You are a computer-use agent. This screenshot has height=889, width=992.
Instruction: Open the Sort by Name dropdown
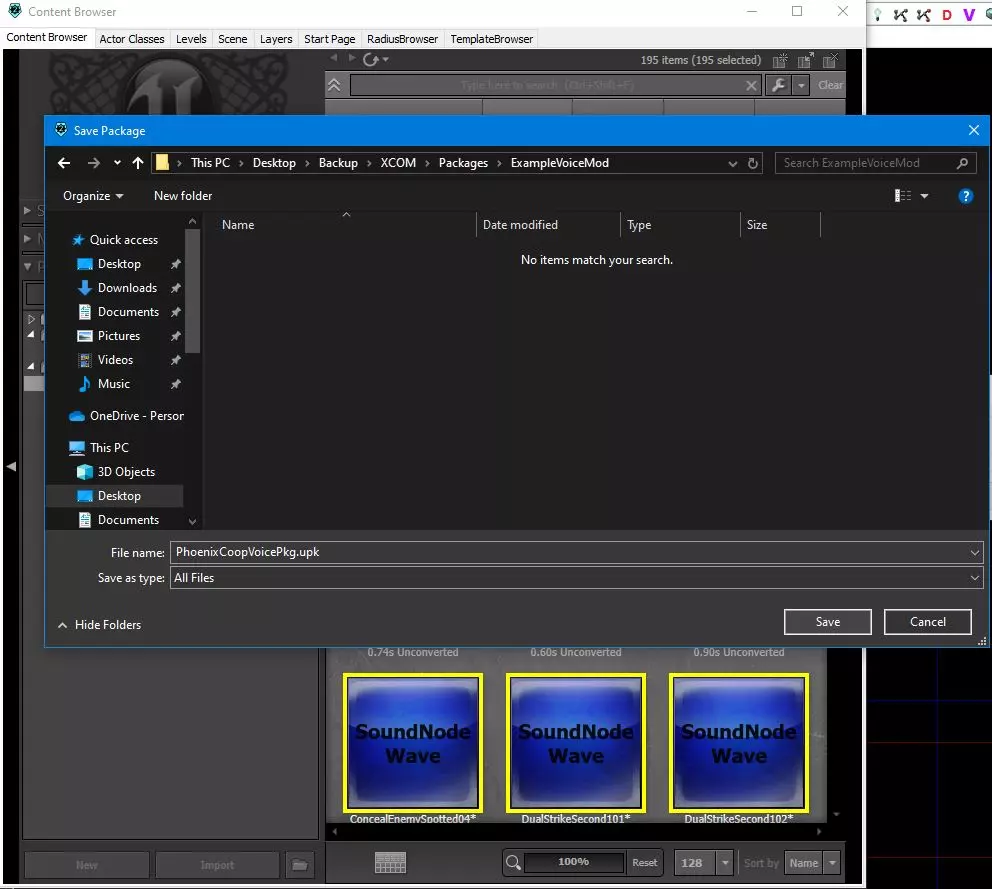pos(812,863)
